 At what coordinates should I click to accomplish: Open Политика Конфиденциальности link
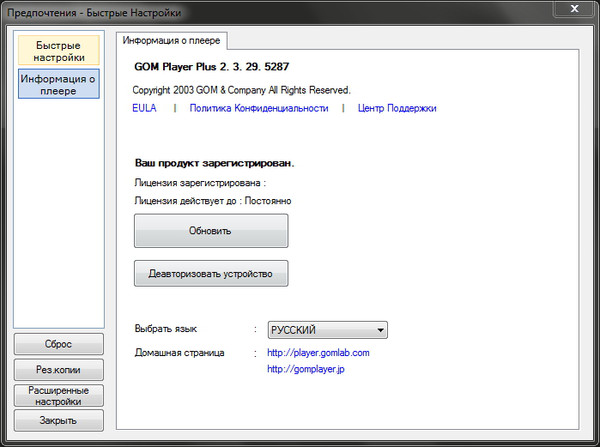point(258,108)
